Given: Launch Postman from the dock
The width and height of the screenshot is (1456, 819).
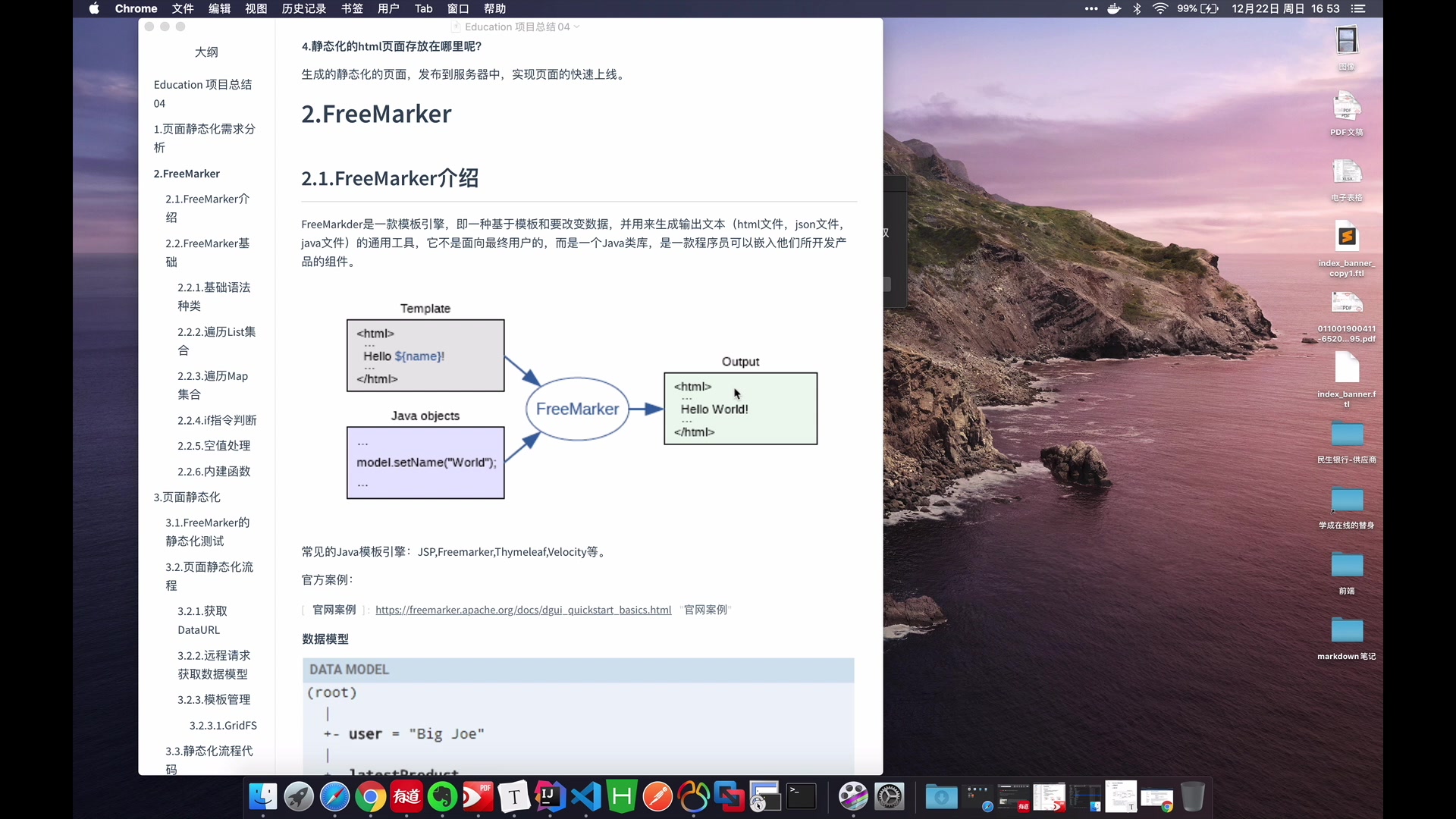Looking at the screenshot, I should click(657, 797).
